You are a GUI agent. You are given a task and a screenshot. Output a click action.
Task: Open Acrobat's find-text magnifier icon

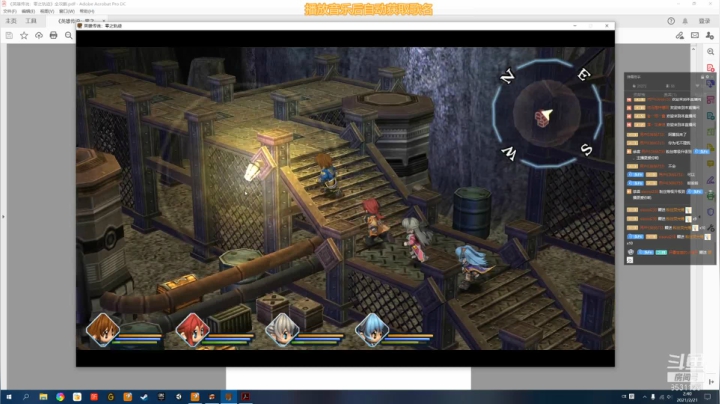68,35
